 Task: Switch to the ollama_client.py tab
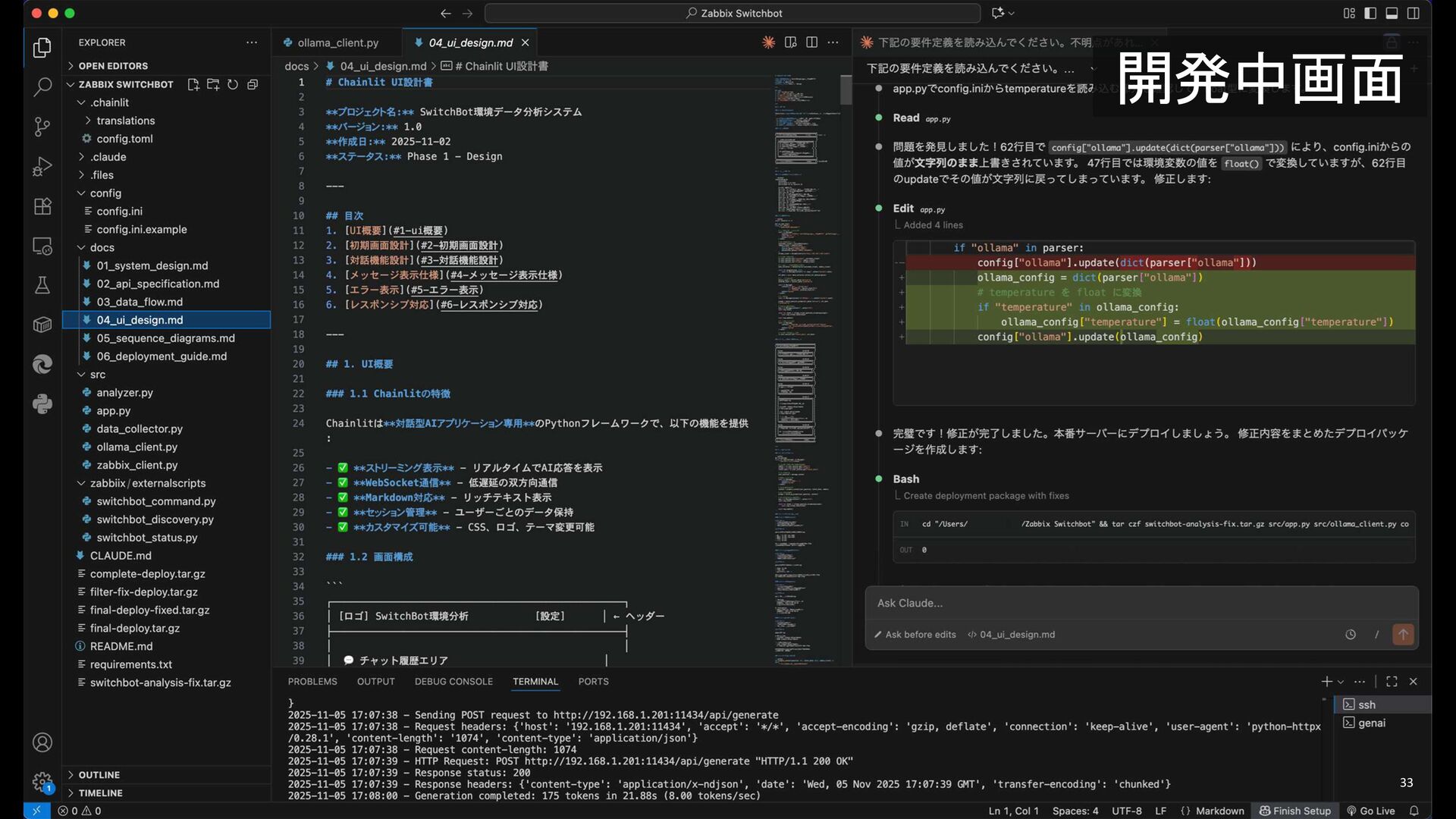point(337,42)
